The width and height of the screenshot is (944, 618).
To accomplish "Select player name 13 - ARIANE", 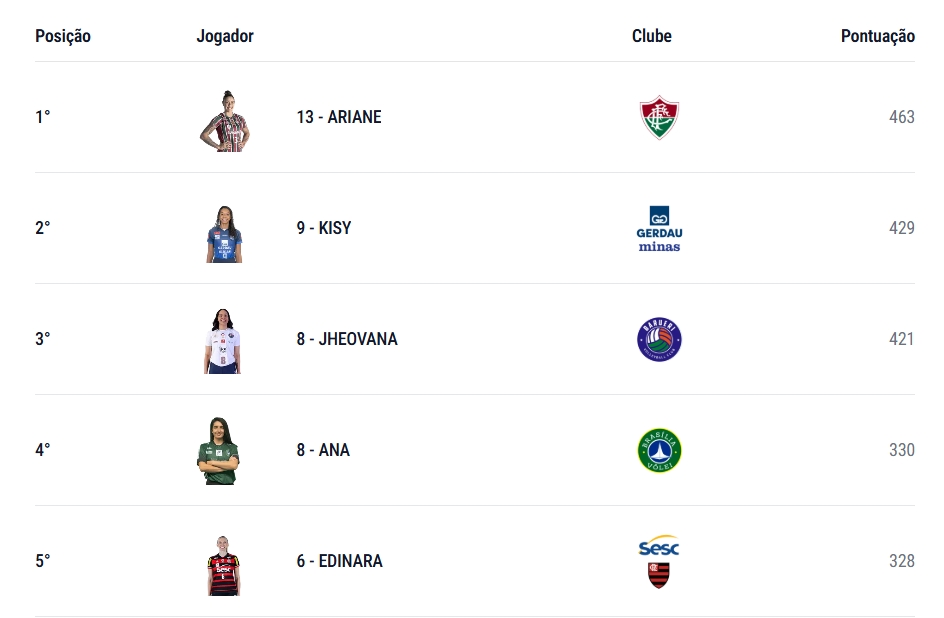I will click(x=339, y=117).
